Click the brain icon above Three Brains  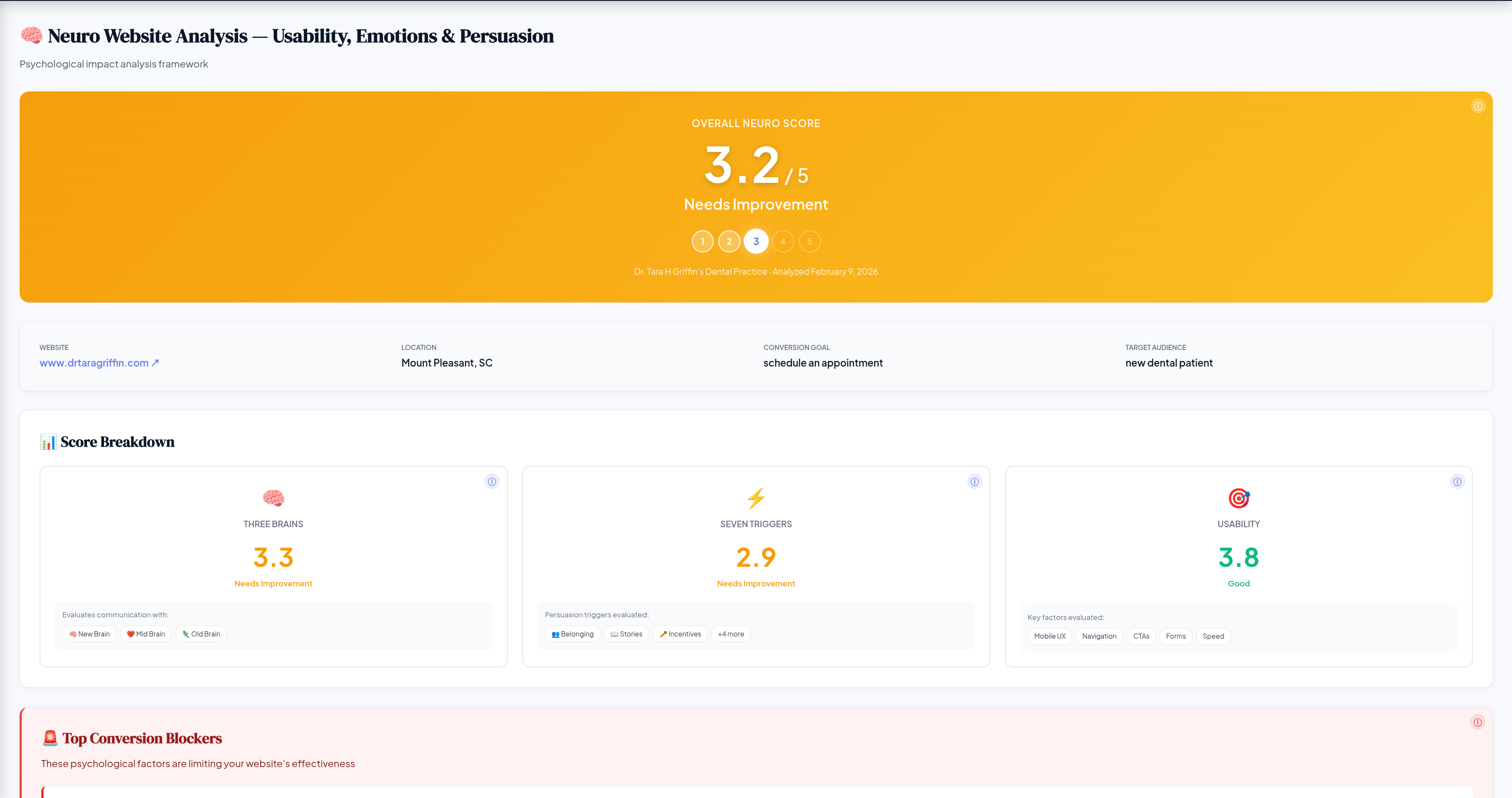click(x=274, y=498)
